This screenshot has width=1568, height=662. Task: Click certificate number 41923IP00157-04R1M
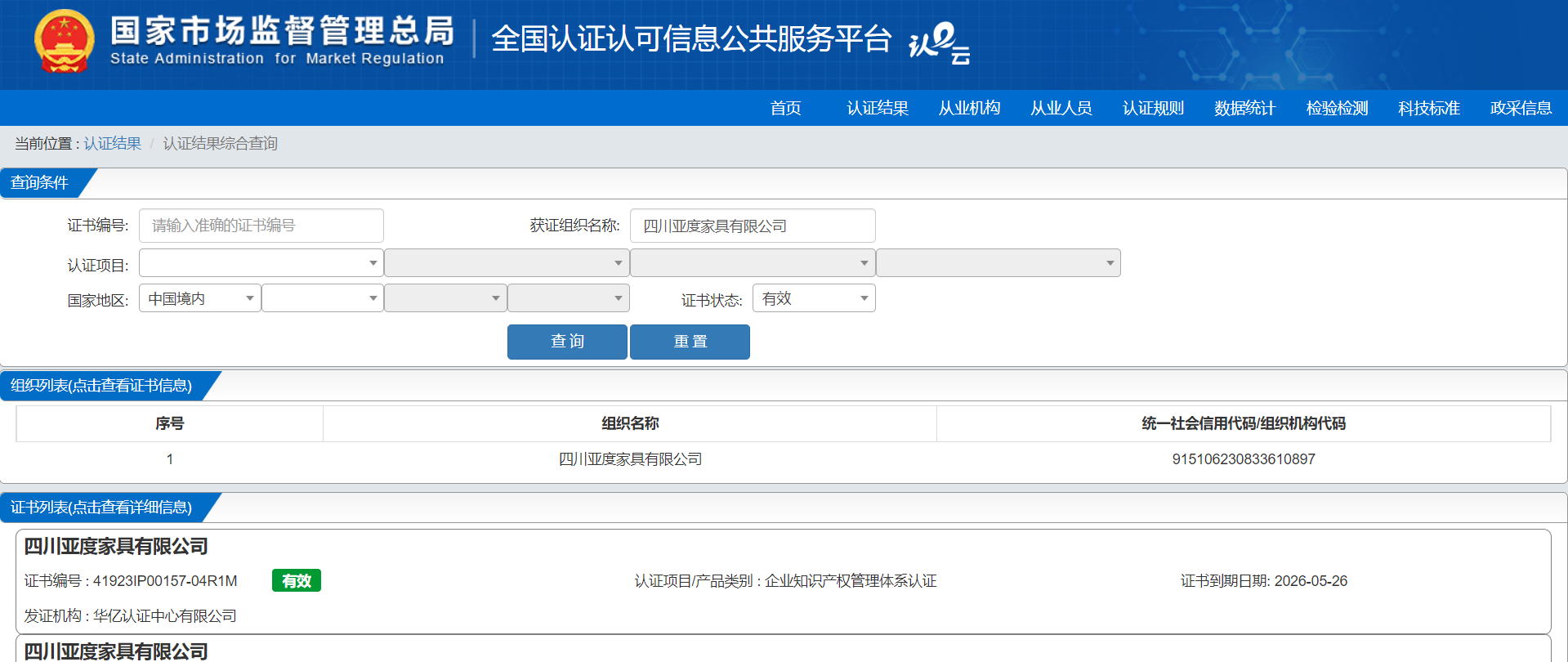tap(165, 581)
